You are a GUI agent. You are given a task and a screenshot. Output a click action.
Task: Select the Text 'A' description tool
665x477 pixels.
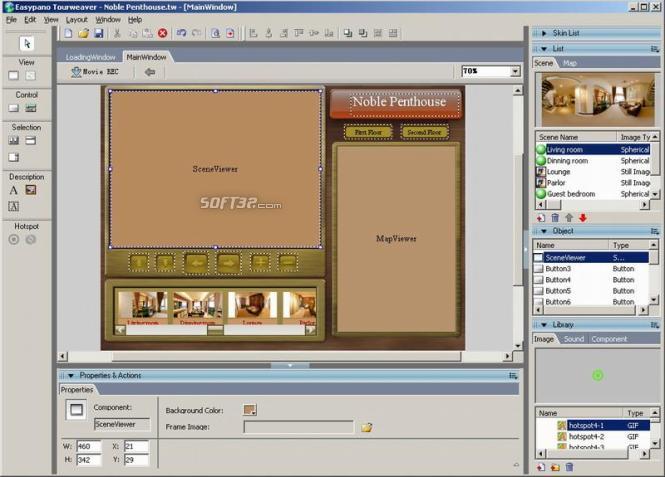(14, 190)
